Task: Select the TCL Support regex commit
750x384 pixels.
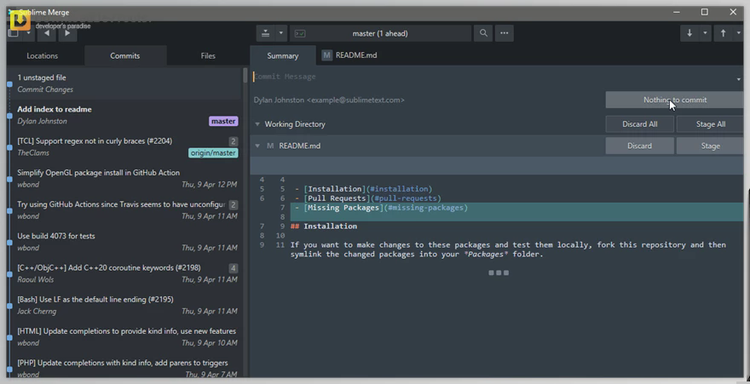Action: click(124, 147)
